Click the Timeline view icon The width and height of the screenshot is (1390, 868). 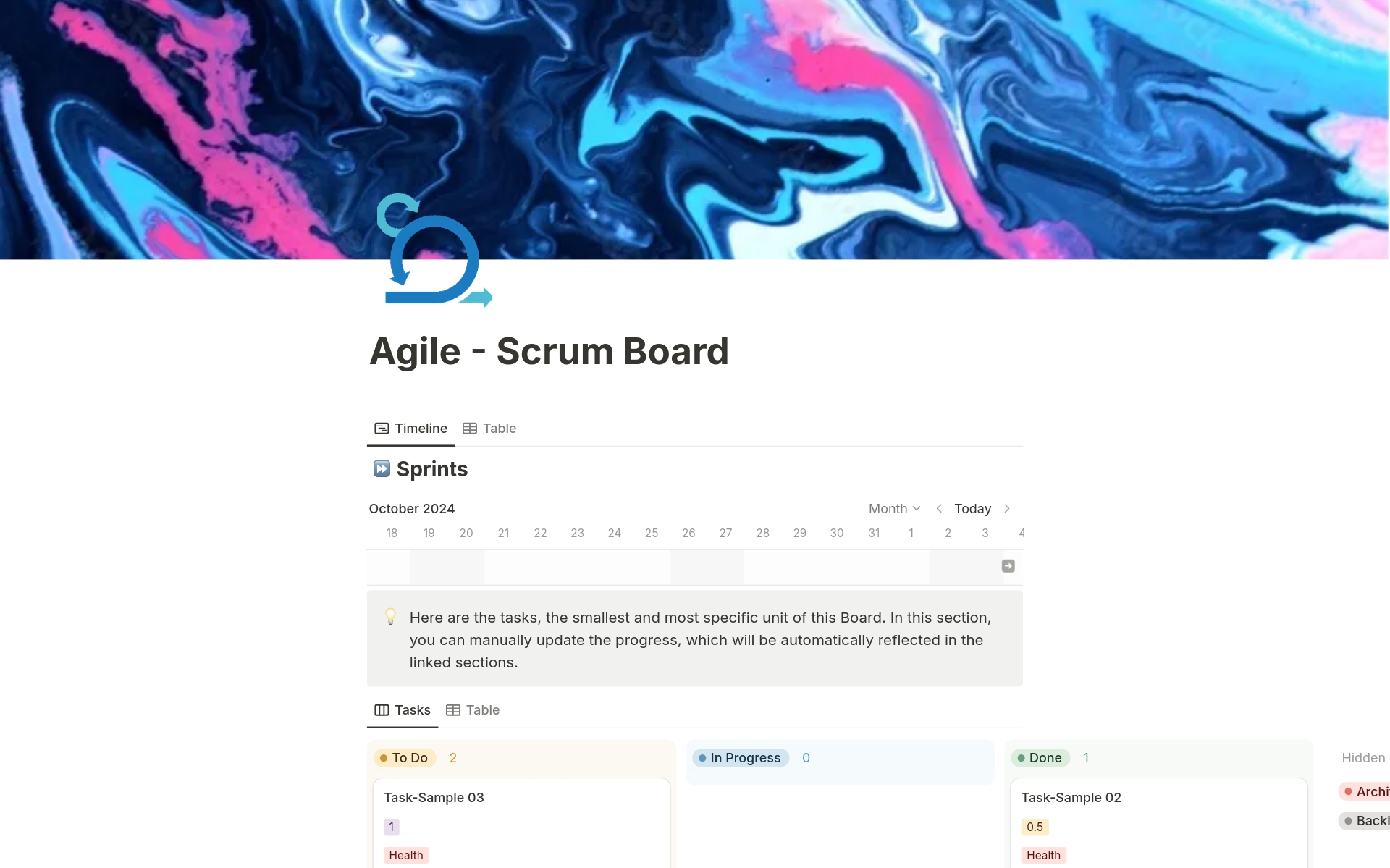[x=382, y=428]
